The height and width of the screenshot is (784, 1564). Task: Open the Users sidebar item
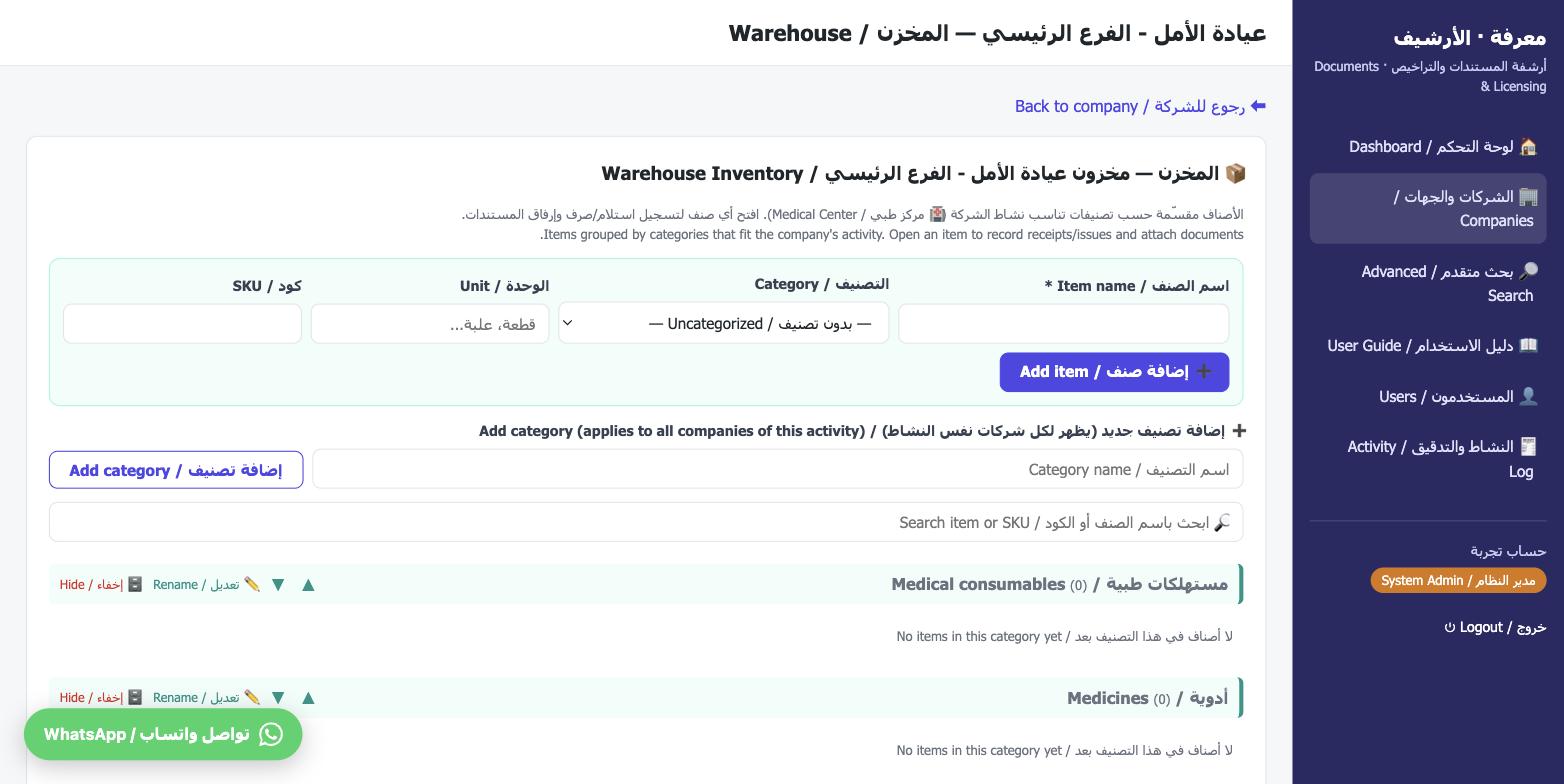coord(1428,397)
